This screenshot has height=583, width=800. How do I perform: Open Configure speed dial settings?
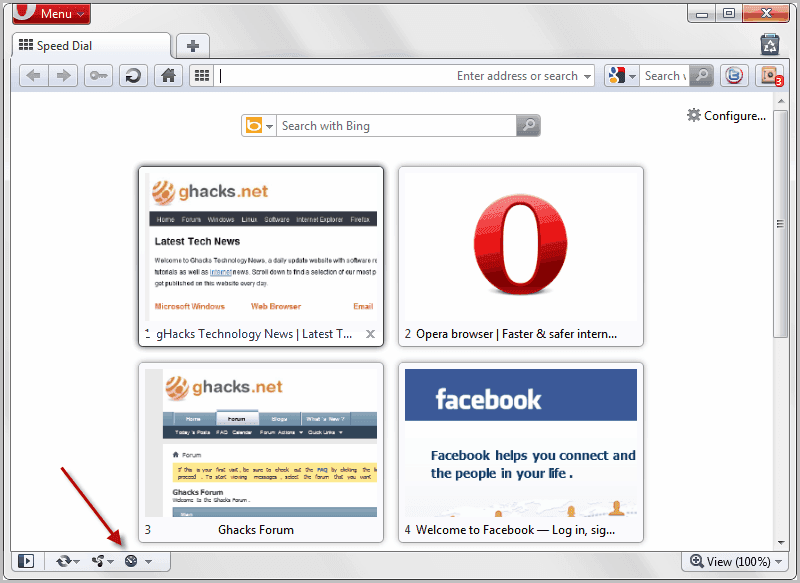coord(727,116)
